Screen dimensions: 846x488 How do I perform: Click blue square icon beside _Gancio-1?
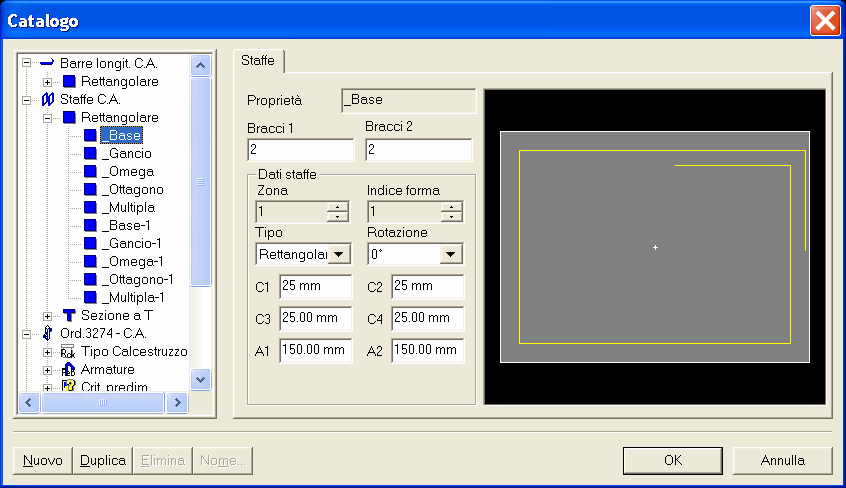[x=90, y=243]
